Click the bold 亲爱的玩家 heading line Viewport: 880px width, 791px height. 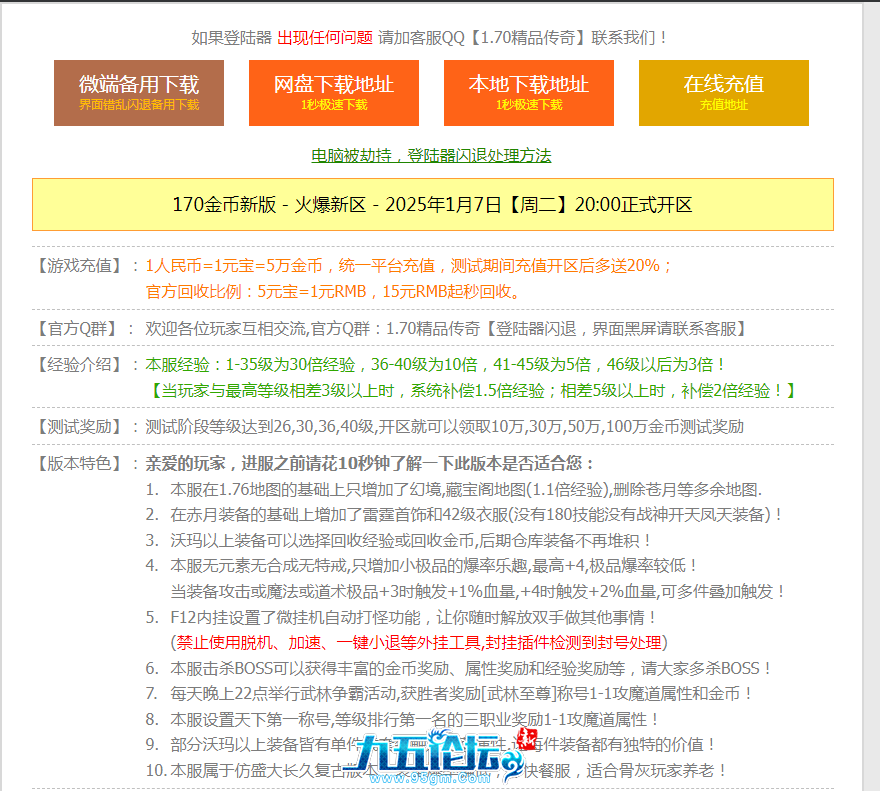click(370, 463)
